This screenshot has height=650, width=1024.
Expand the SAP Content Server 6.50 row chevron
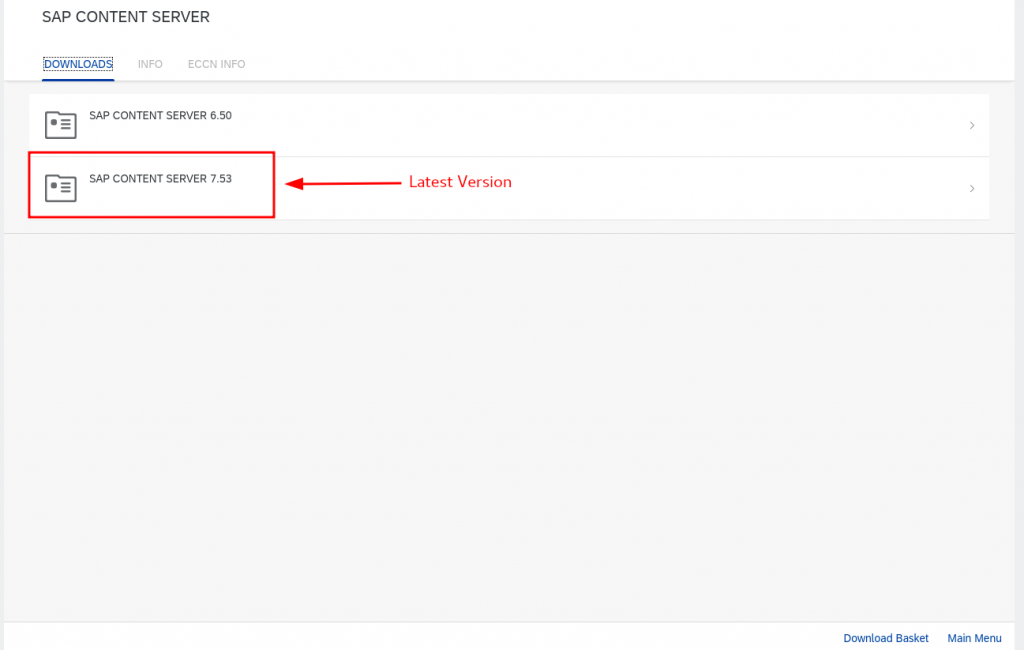[x=971, y=126]
